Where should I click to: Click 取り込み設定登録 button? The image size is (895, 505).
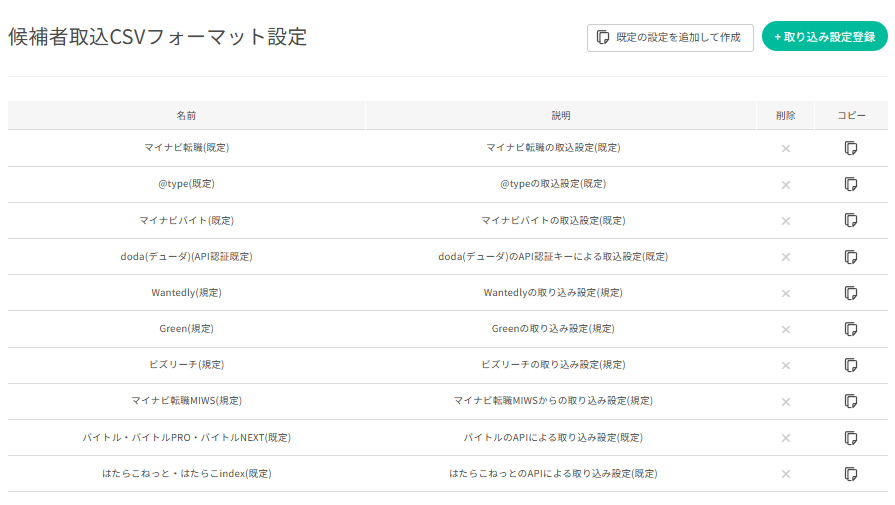click(x=824, y=37)
